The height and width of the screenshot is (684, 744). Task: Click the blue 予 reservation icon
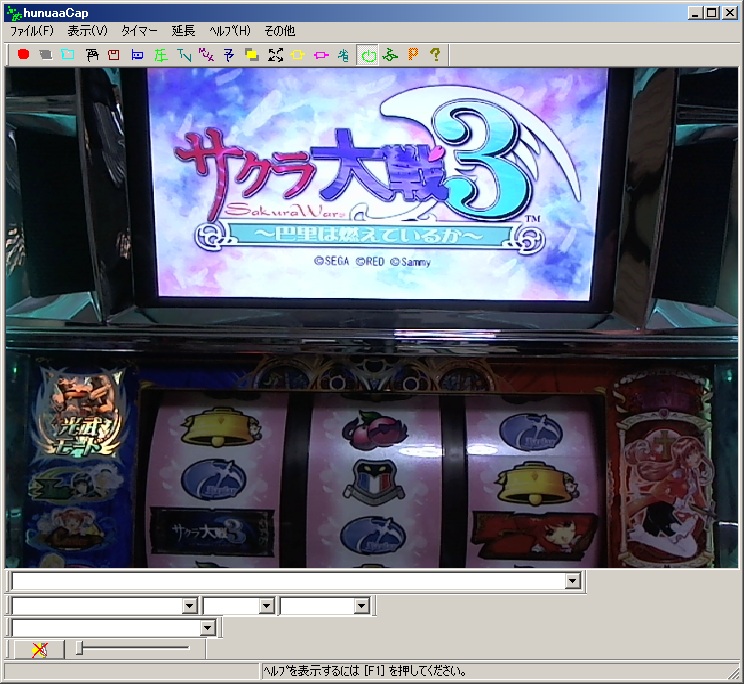point(229,55)
